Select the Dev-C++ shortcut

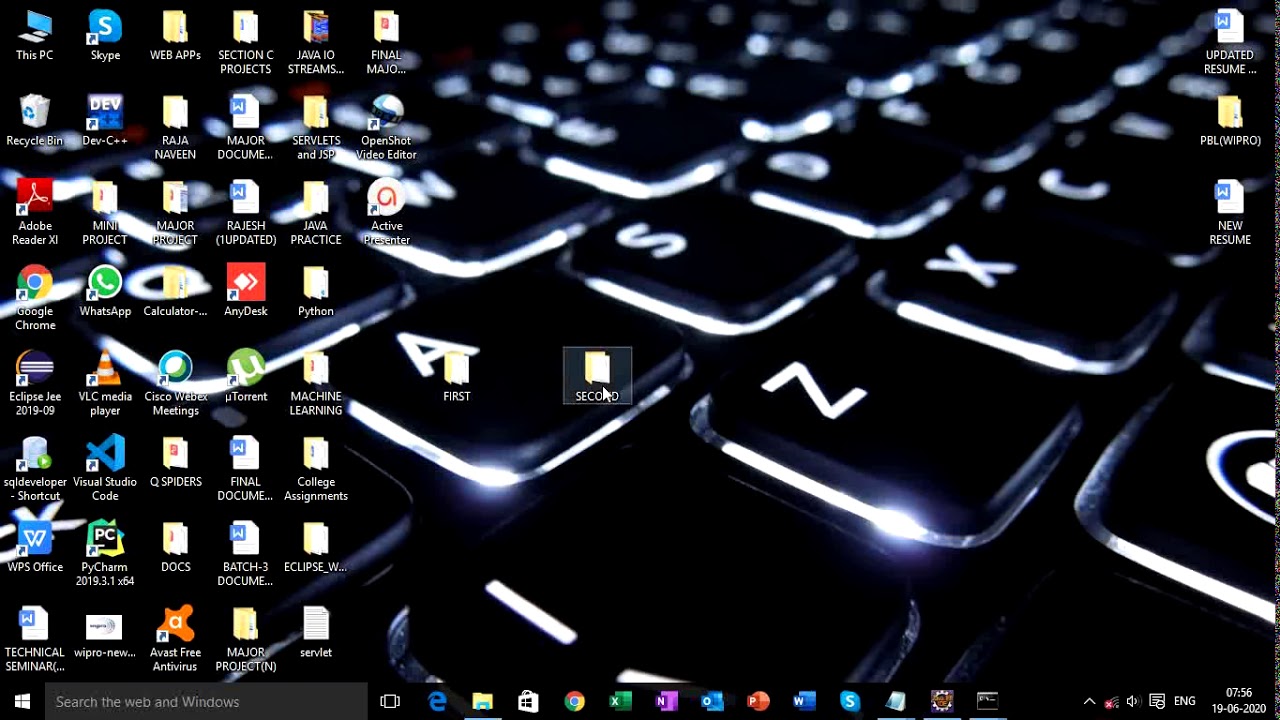[x=105, y=121]
